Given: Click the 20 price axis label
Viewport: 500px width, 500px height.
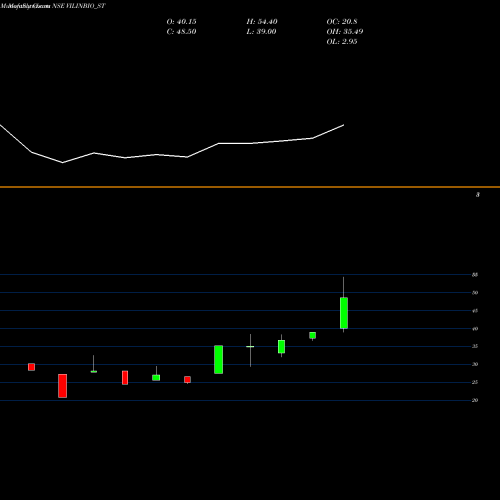Looking at the screenshot, I should (x=475, y=400).
